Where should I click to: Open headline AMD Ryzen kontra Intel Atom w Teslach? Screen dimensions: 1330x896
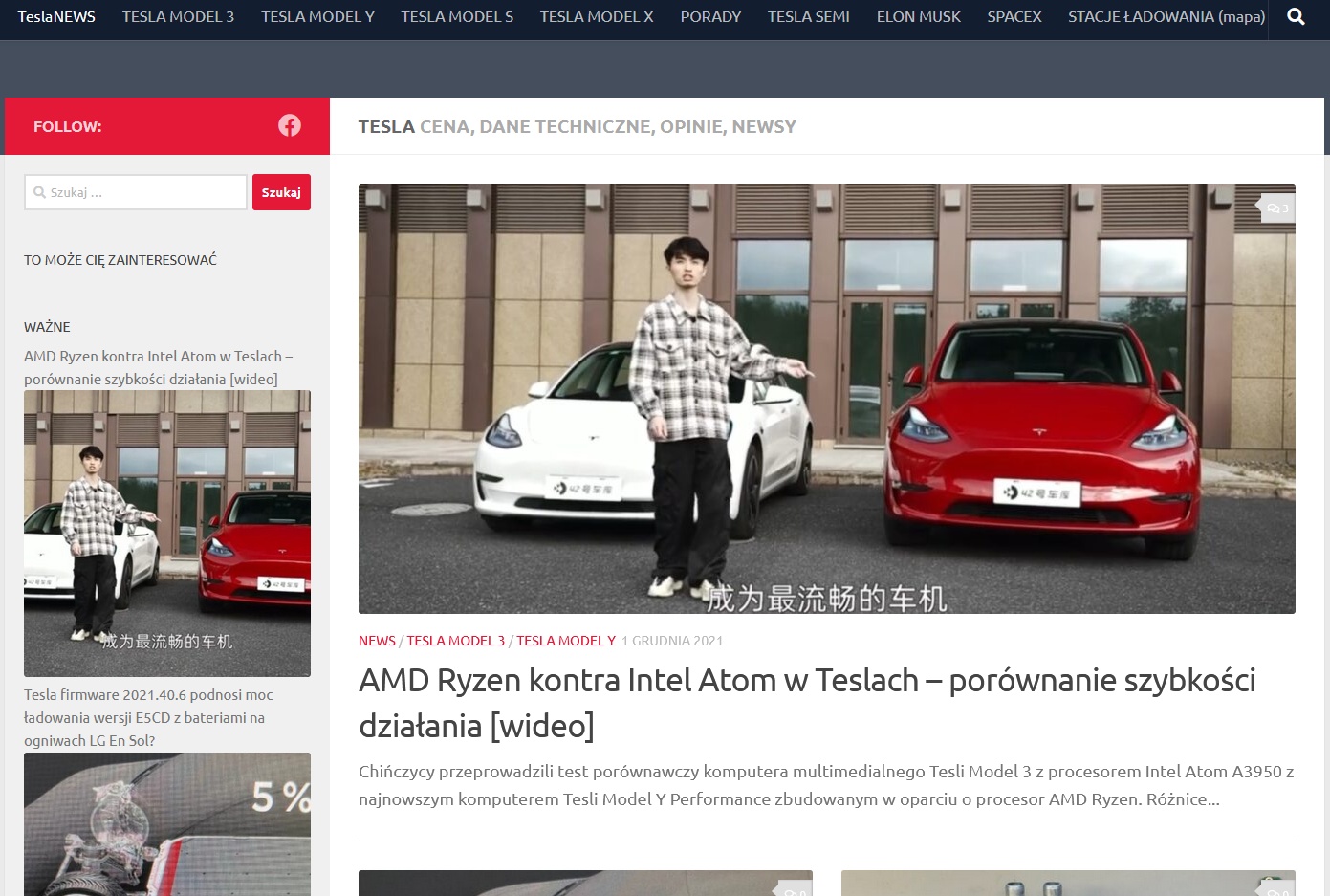pyautogui.click(x=808, y=703)
